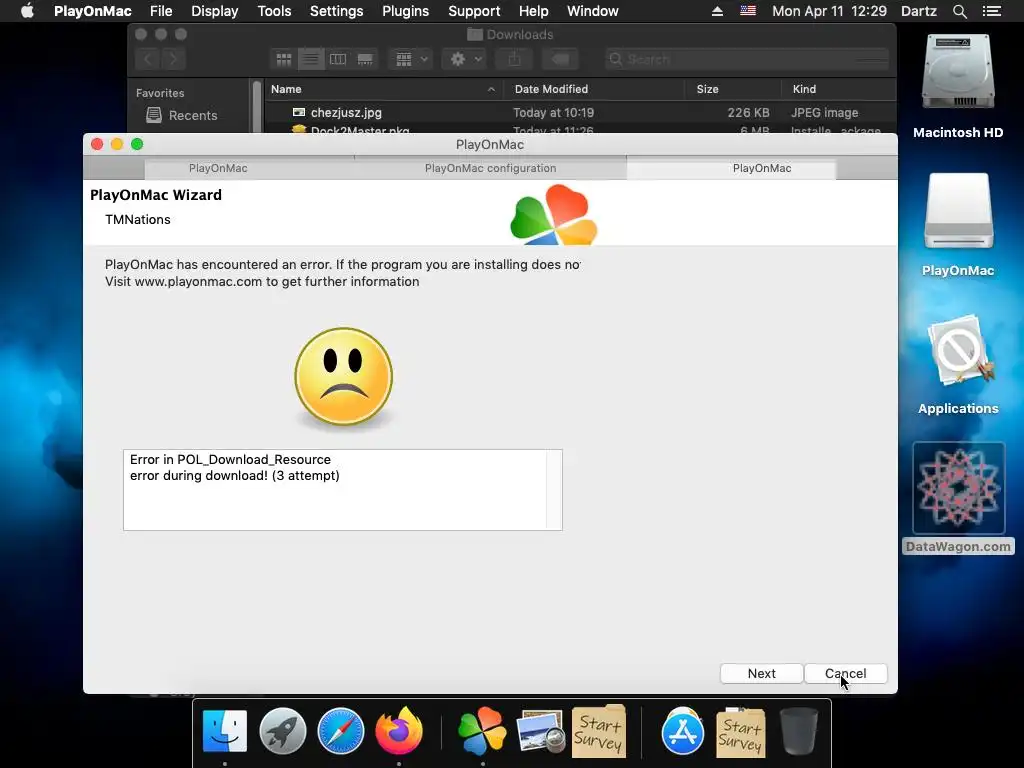The height and width of the screenshot is (768, 1024).
Task: Click Next in the PlayOnMac wizard
Action: tap(761, 673)
